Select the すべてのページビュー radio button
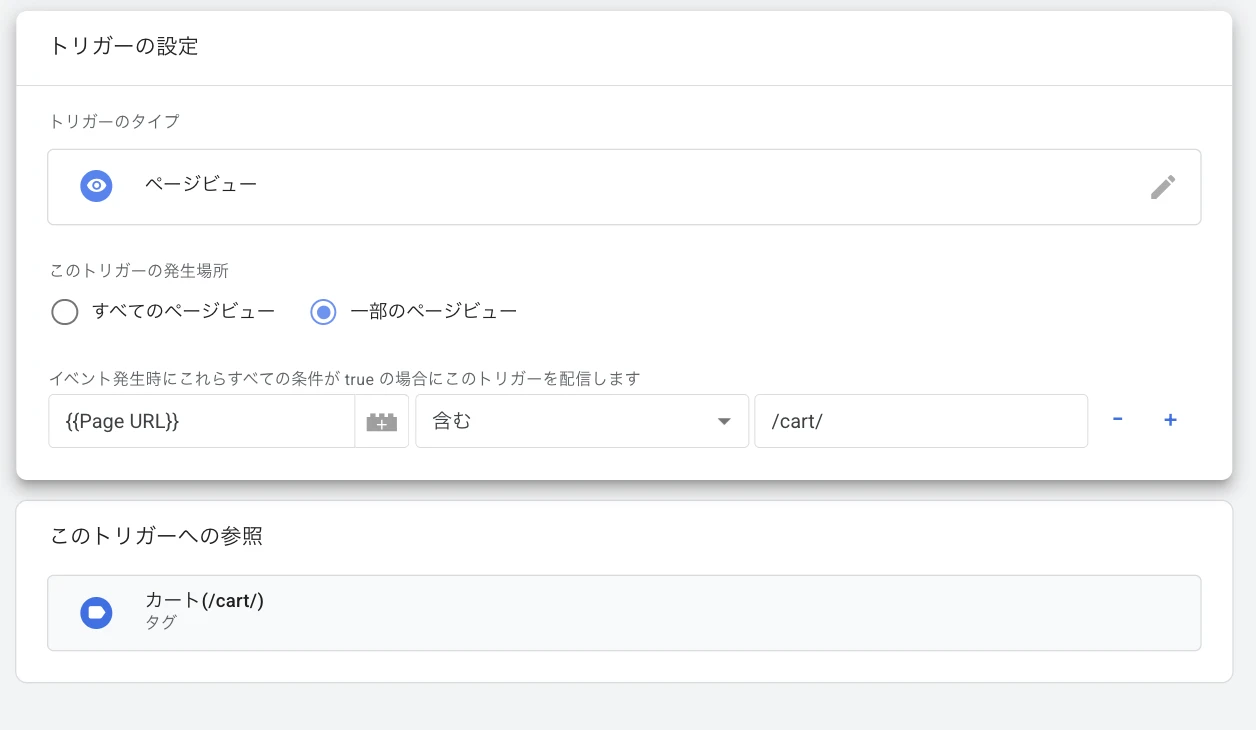The height and width of the screenshot is (730, 1256). pos(64,312)
